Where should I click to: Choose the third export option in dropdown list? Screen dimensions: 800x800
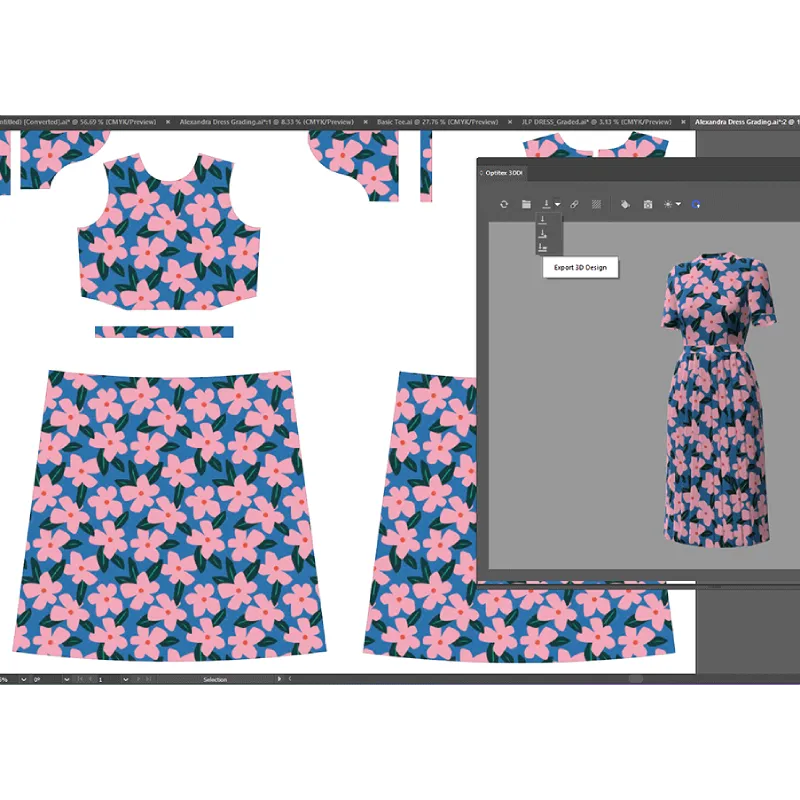pyautogui.click(x=542, y=247)
